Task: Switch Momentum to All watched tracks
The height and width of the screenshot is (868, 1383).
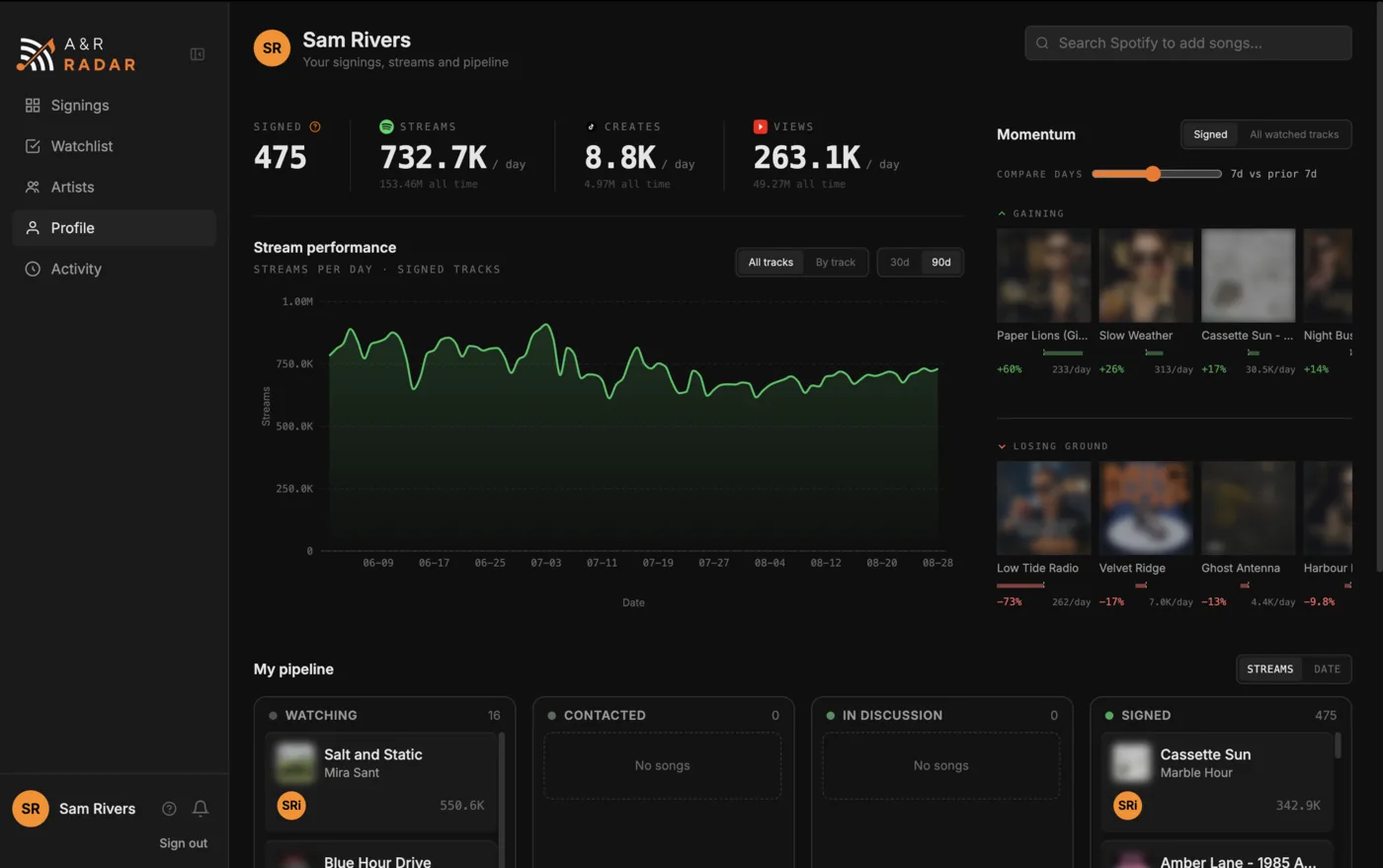Action: click(1294, 134)
